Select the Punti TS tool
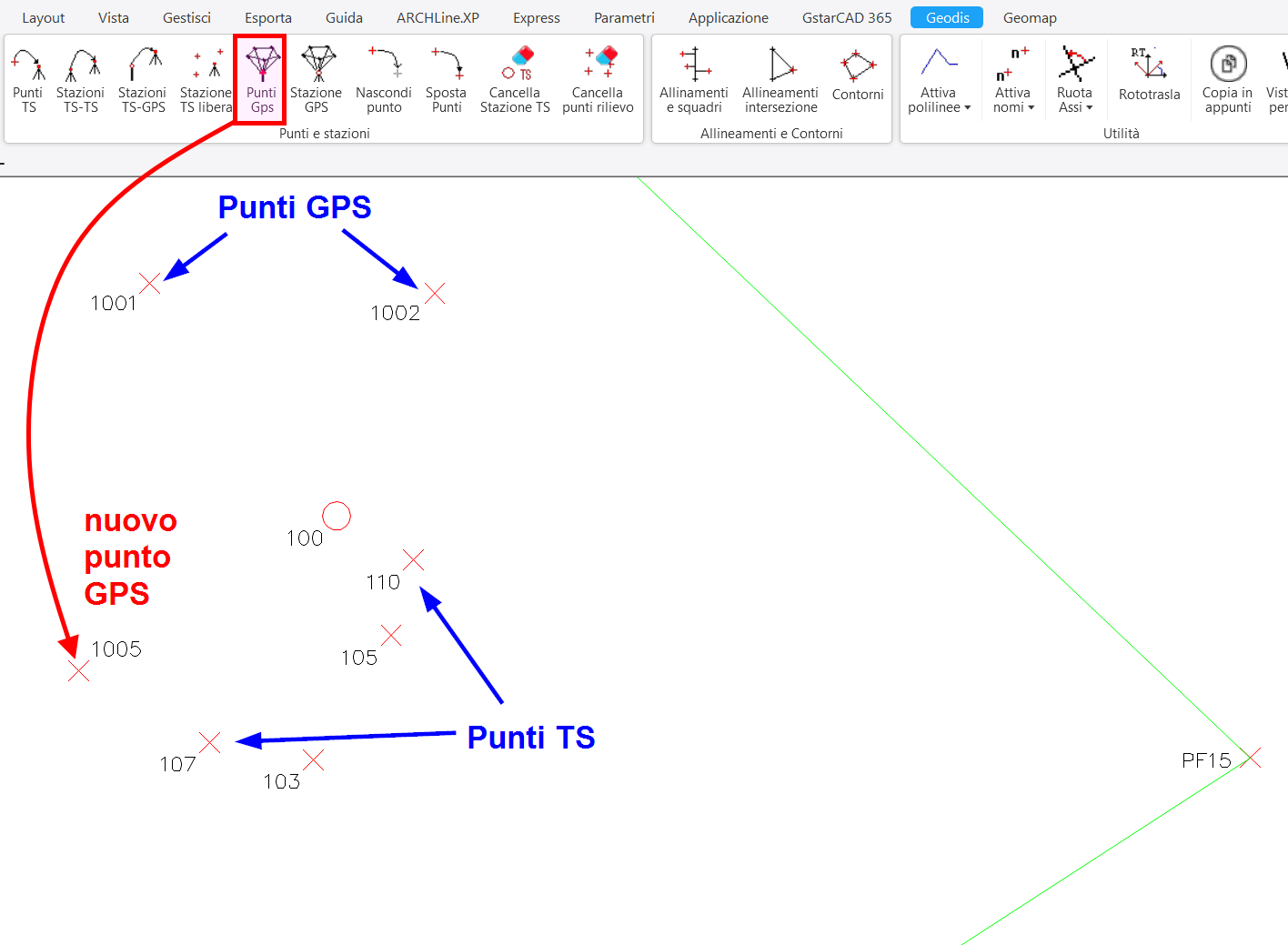 [x=27, y=80]
